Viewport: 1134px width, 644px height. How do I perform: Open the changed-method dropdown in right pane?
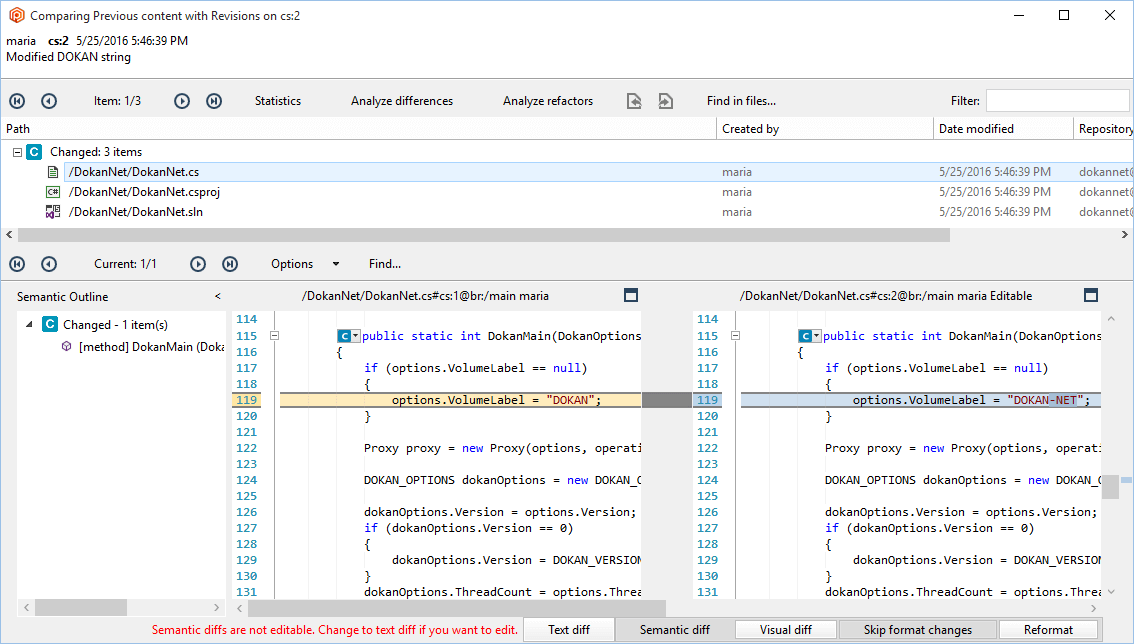817,336
